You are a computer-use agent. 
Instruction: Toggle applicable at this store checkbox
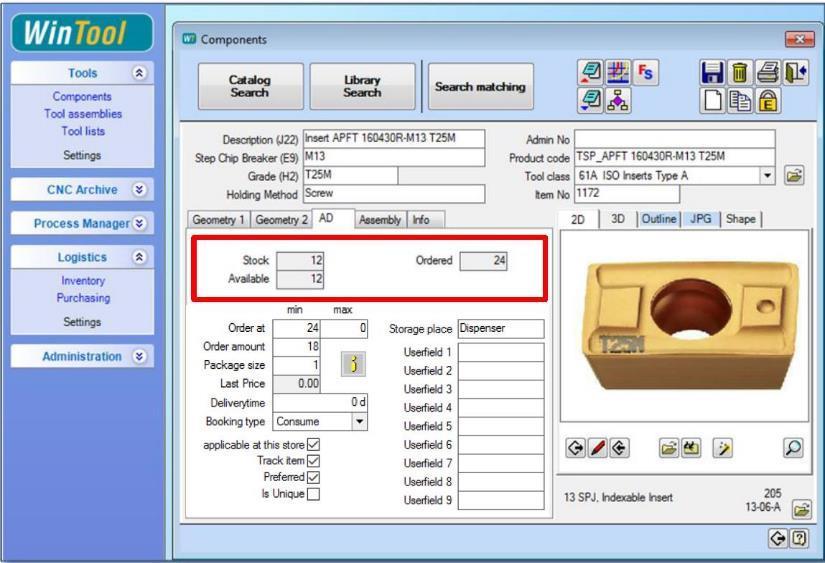click(313, 445)
